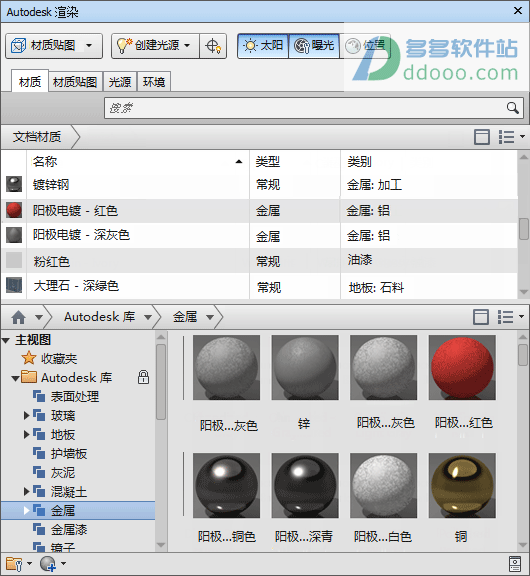
Task: Select 阳极电镀 - 红色 material row
Action: [259, 210]
